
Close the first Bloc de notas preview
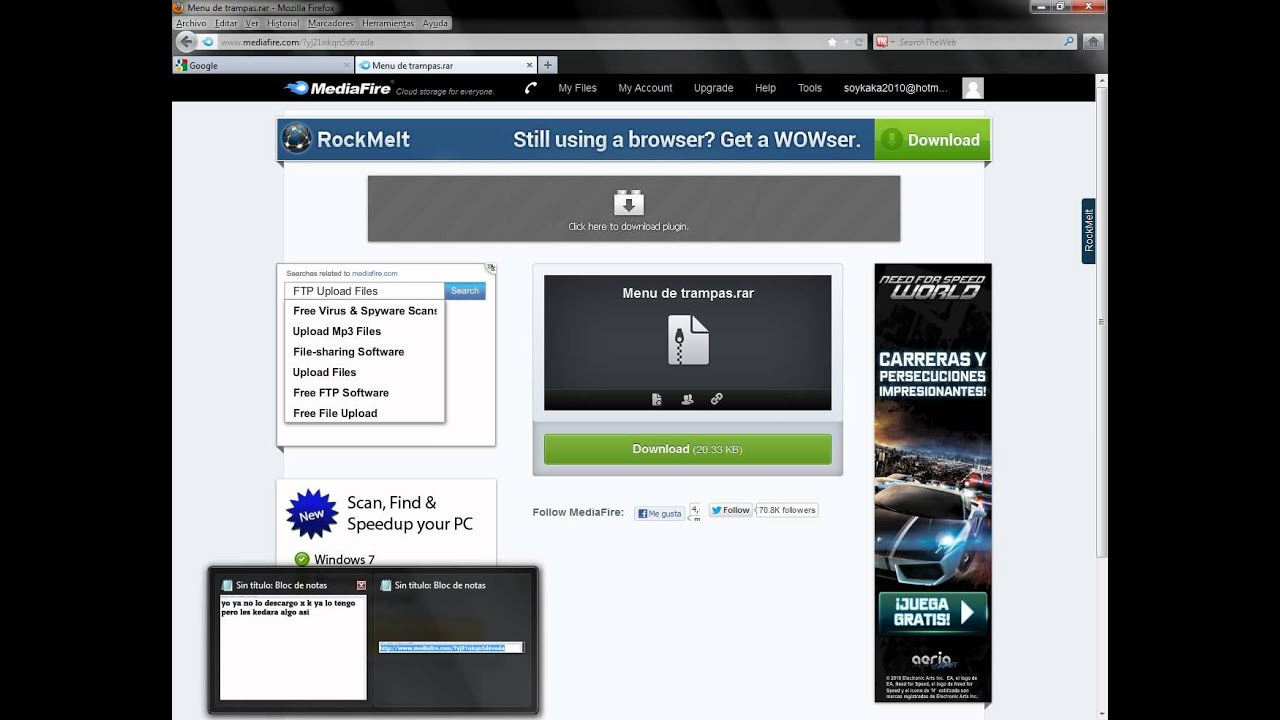coord(361,585)
